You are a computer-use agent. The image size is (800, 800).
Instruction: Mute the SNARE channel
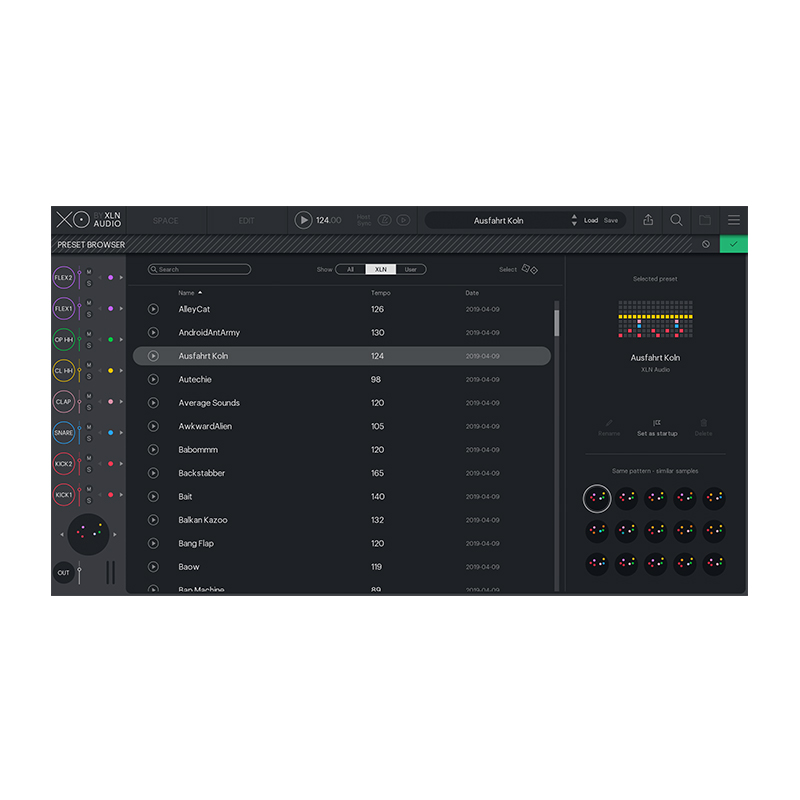(x=89, y=427)
